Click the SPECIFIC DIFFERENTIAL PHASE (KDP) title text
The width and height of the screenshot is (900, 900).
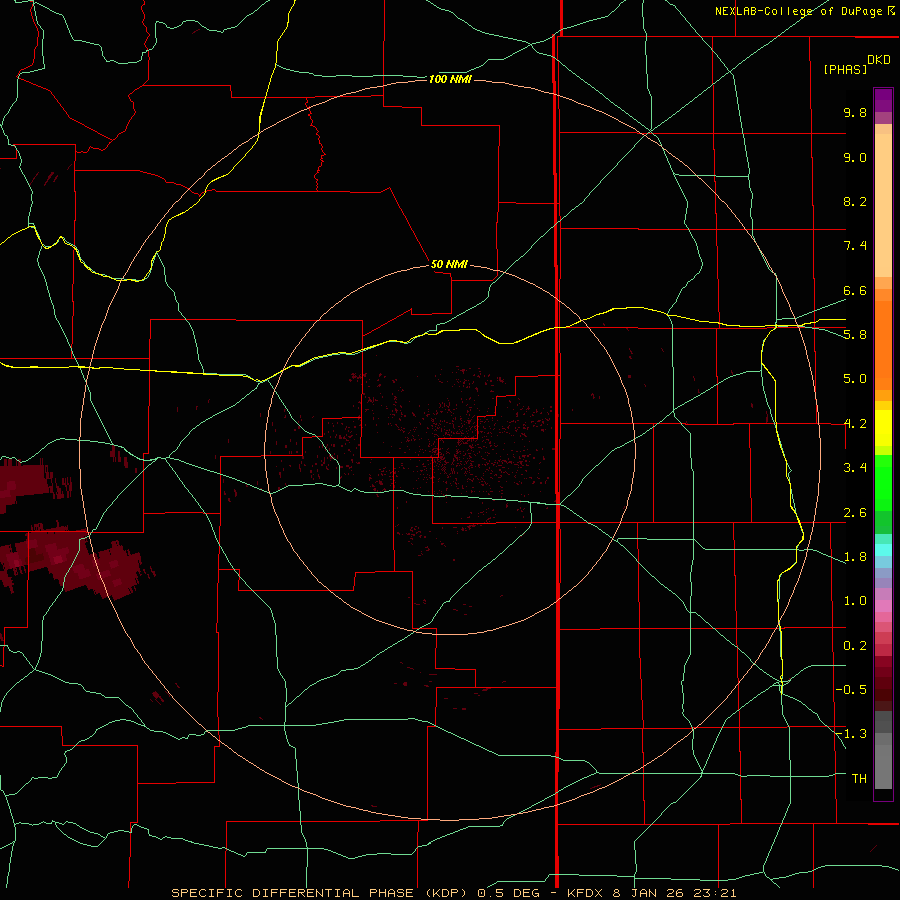[319, 893]
